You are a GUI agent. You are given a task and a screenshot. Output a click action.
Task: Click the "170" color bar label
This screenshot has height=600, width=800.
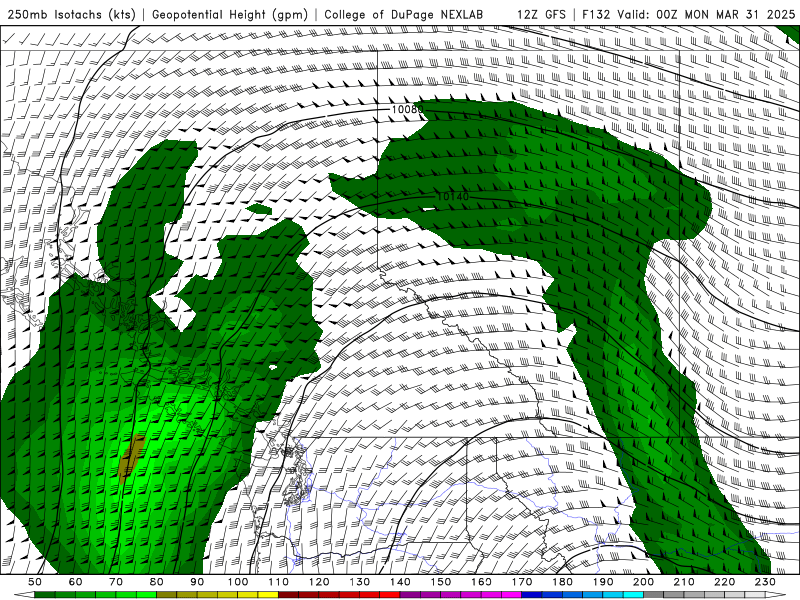(522, 582)
